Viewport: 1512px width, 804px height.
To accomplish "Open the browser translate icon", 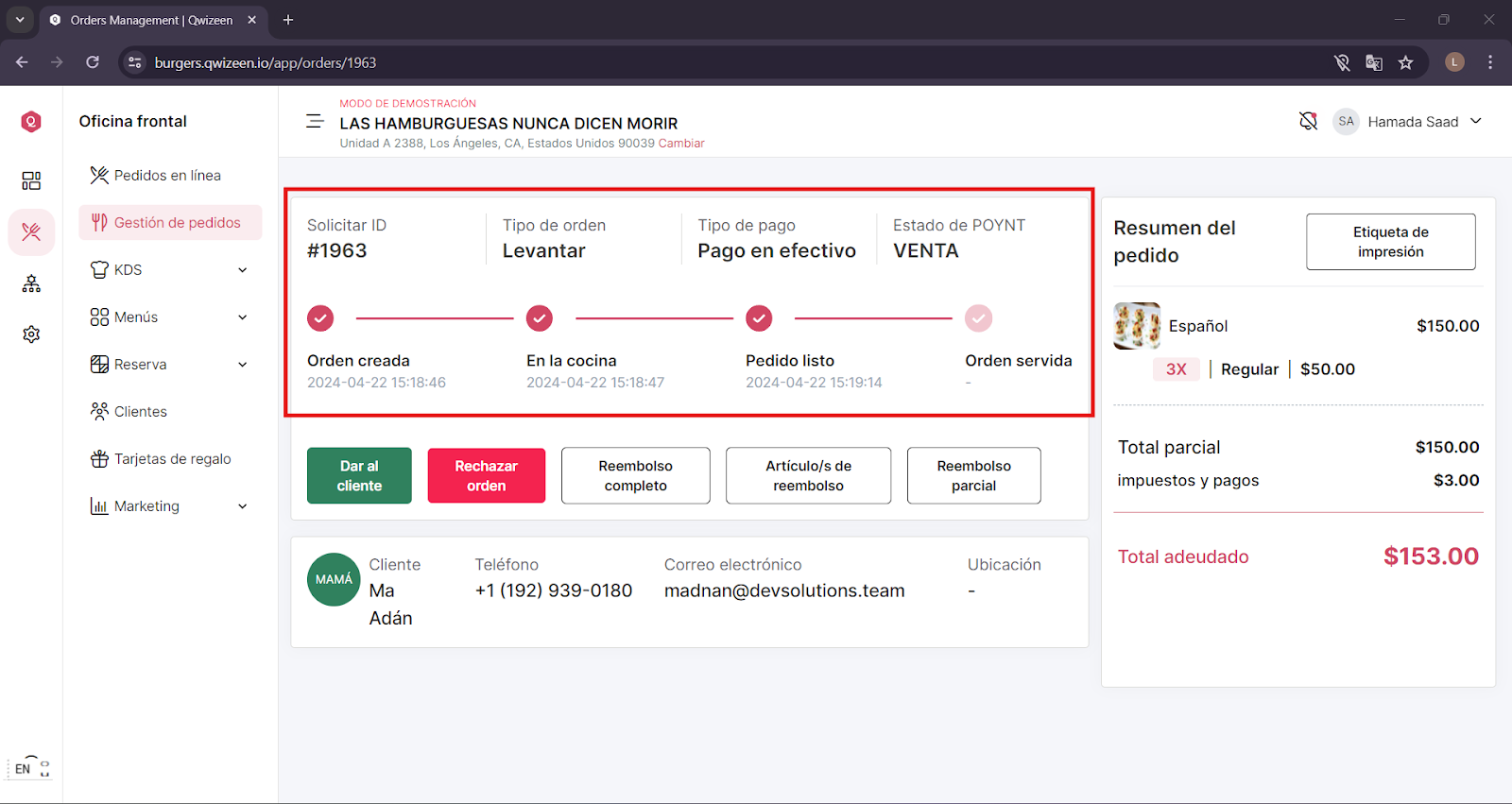I will [1374, 62].
